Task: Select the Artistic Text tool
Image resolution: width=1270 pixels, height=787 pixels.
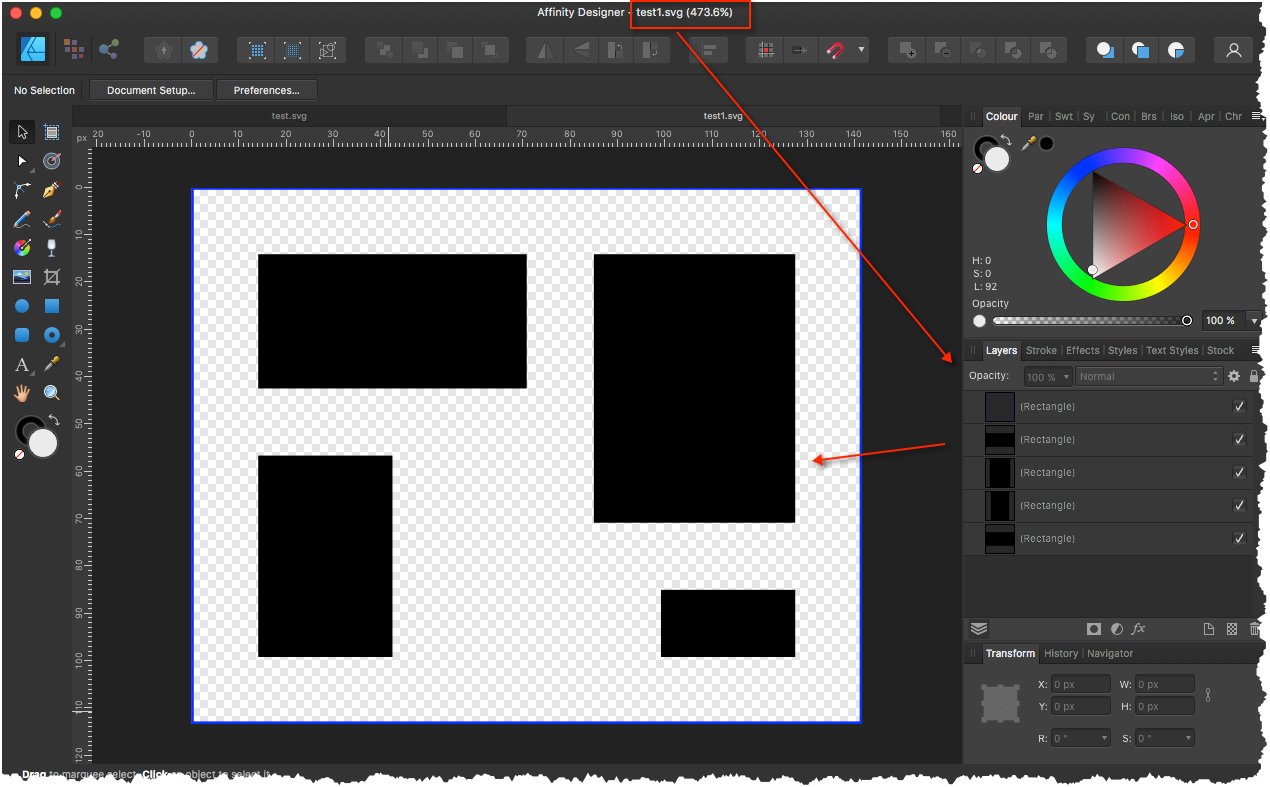Action: (x=22, y=365)
